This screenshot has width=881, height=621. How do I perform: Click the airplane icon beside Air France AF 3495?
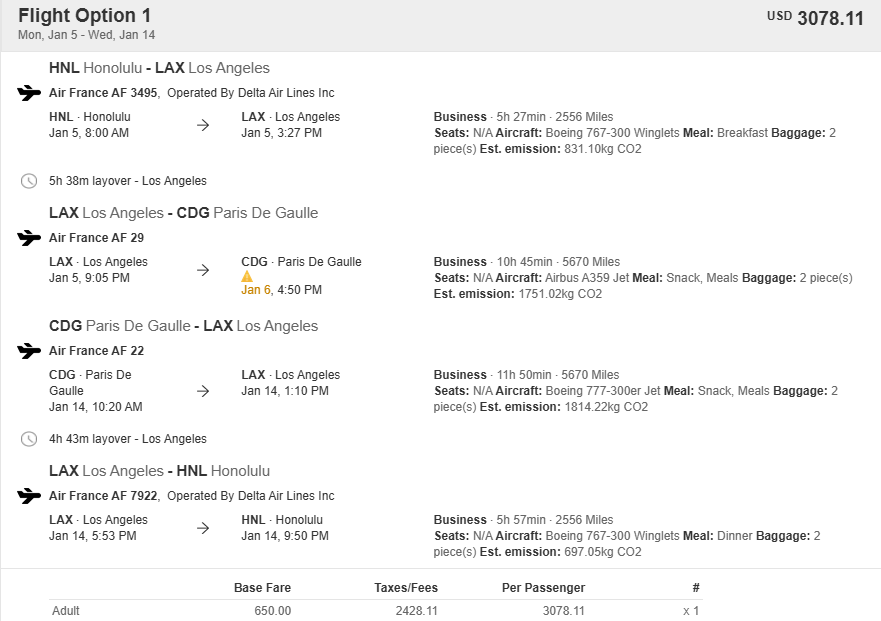pyautogui.click(x=29, y=93)
